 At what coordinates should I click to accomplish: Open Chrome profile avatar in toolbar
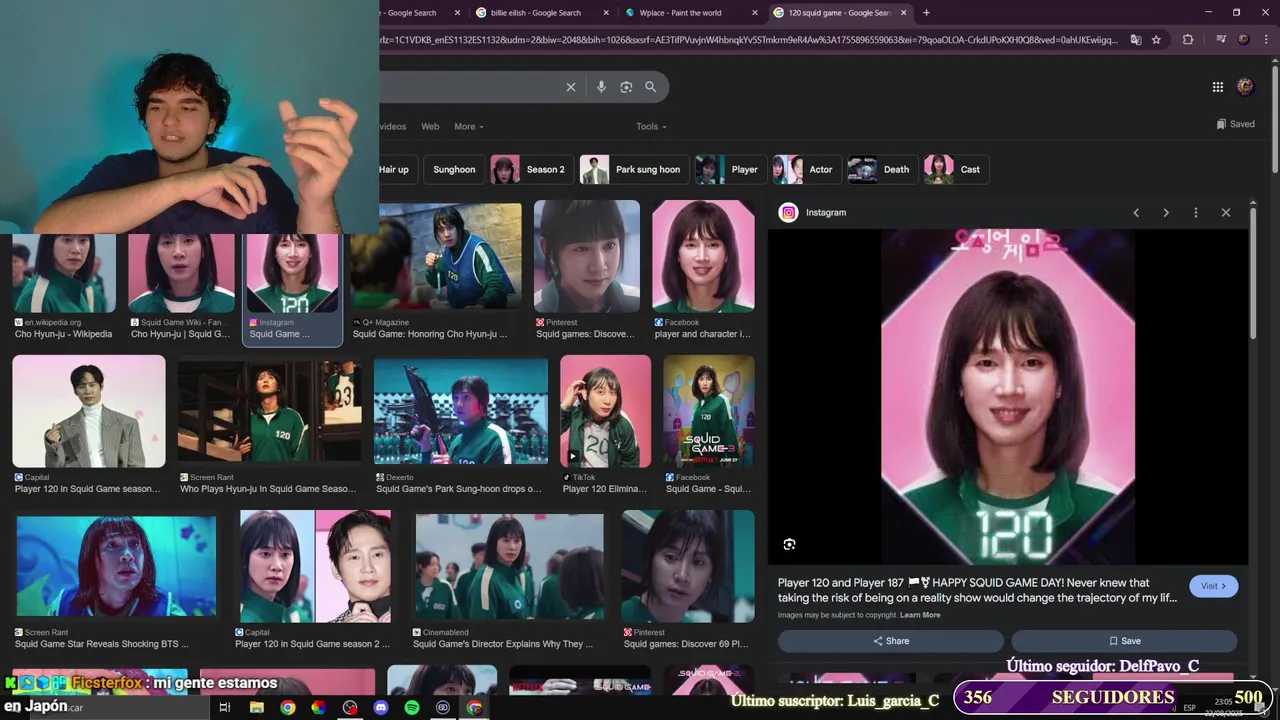(1244, 40)
